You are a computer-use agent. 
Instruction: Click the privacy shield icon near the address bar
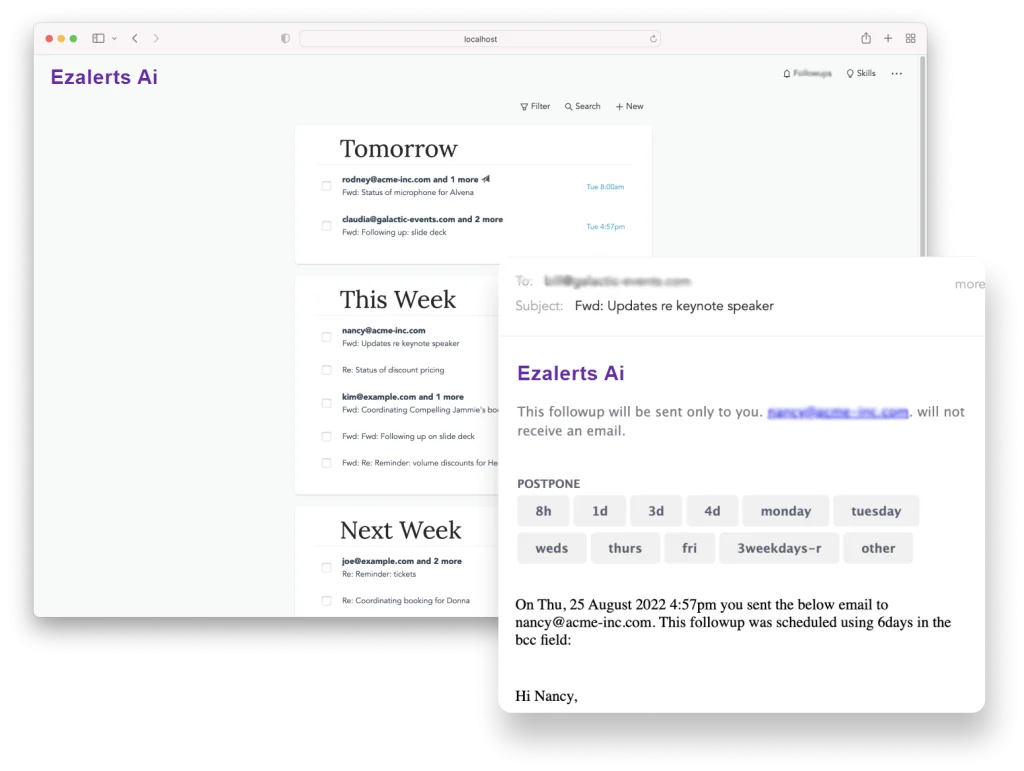coord(285,39)
